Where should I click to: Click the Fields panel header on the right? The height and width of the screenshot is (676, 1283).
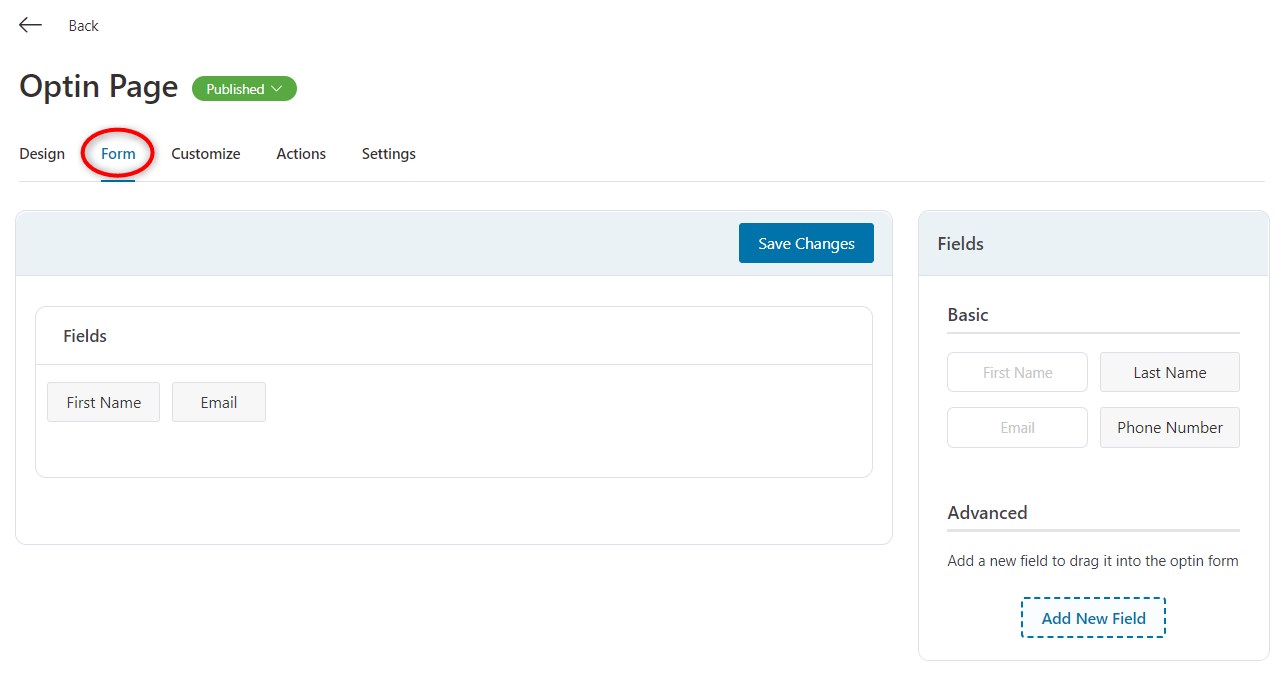point(959,243)
